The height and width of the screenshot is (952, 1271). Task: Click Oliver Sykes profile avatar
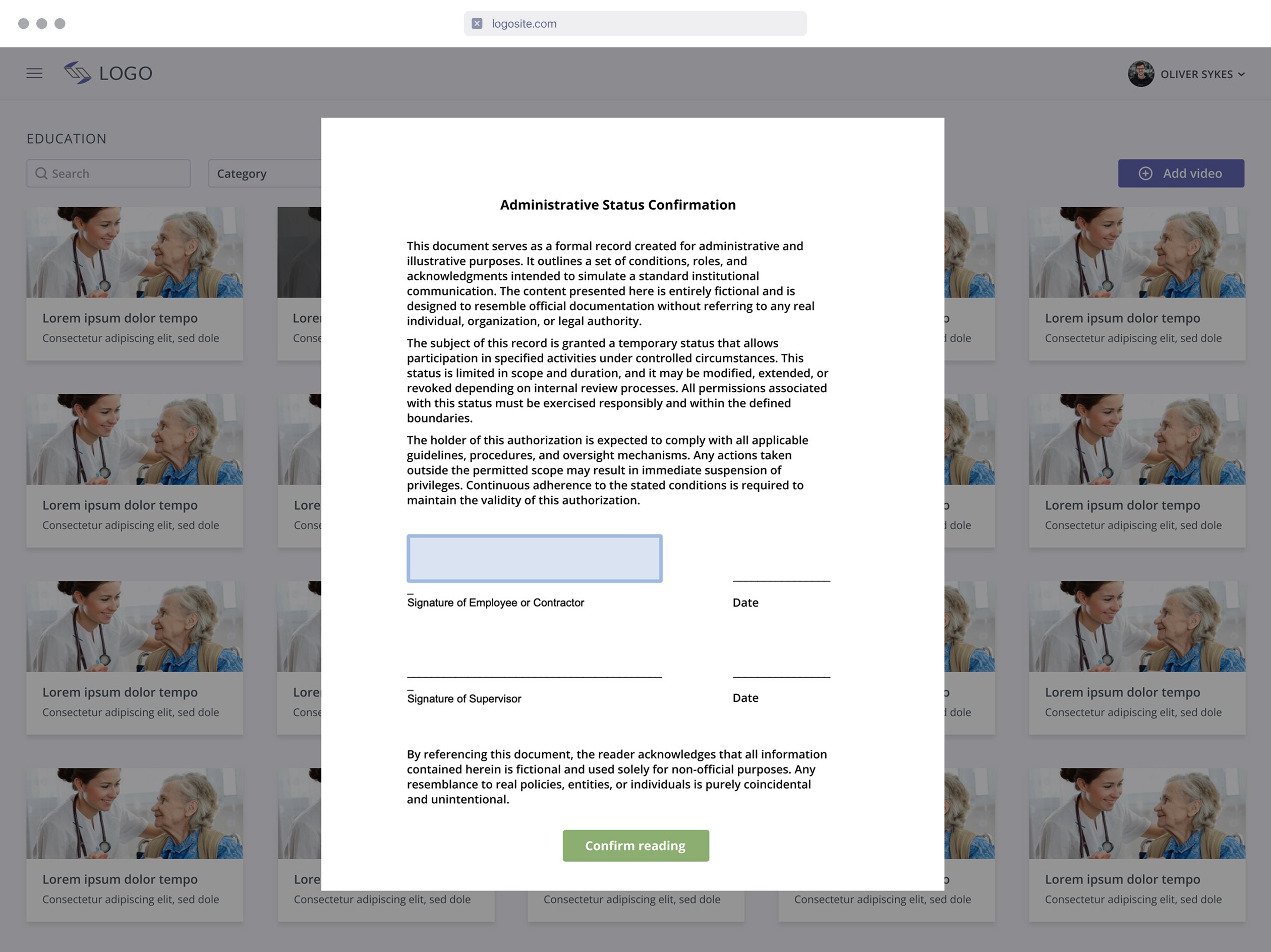1140,74
